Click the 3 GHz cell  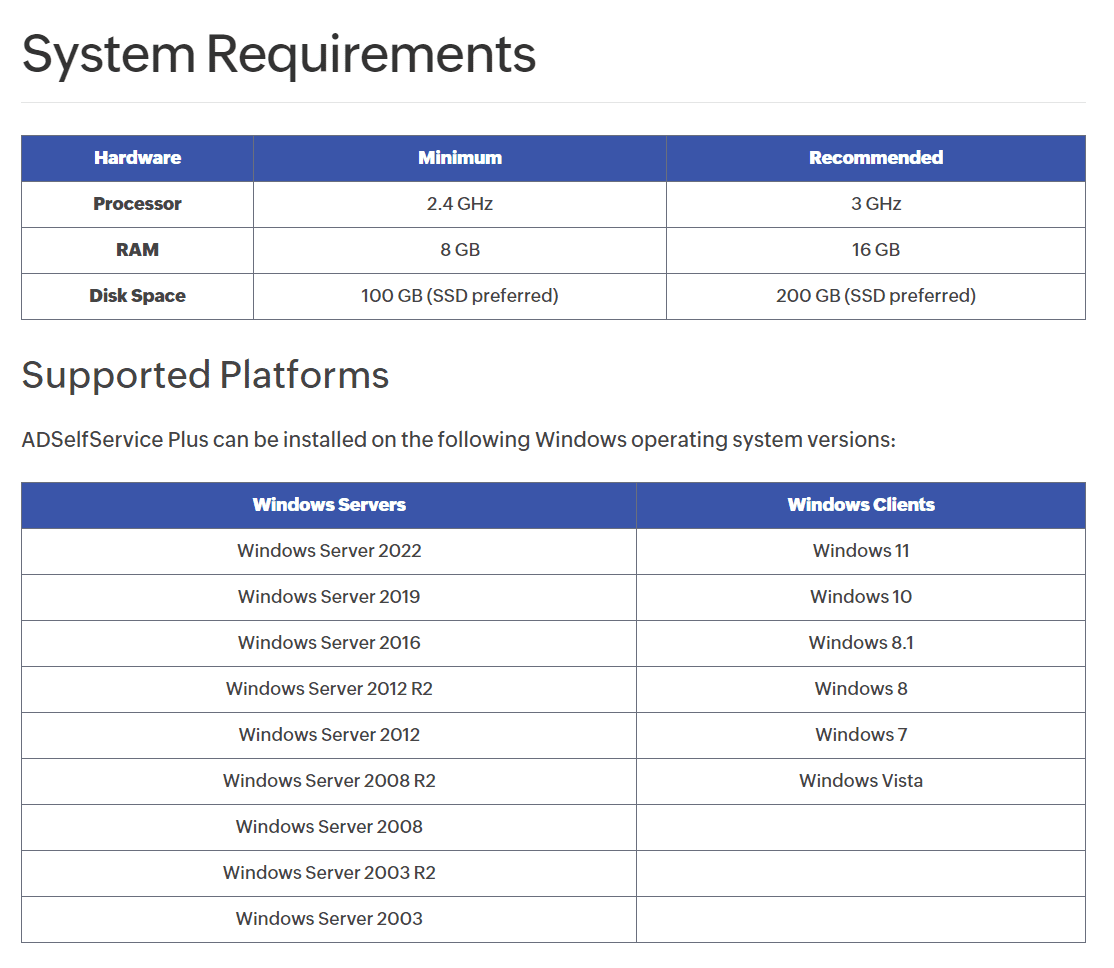tap(876, 204)
